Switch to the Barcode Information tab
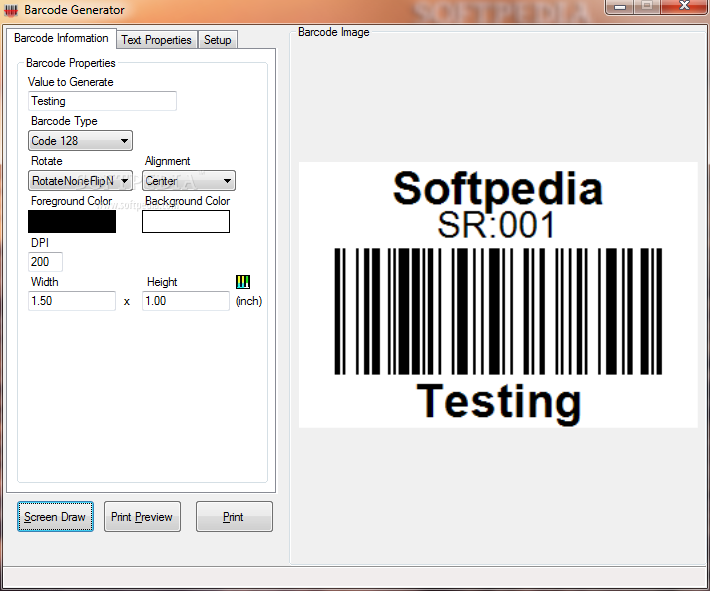Screen dimensions: 710x591 (61, 38)
